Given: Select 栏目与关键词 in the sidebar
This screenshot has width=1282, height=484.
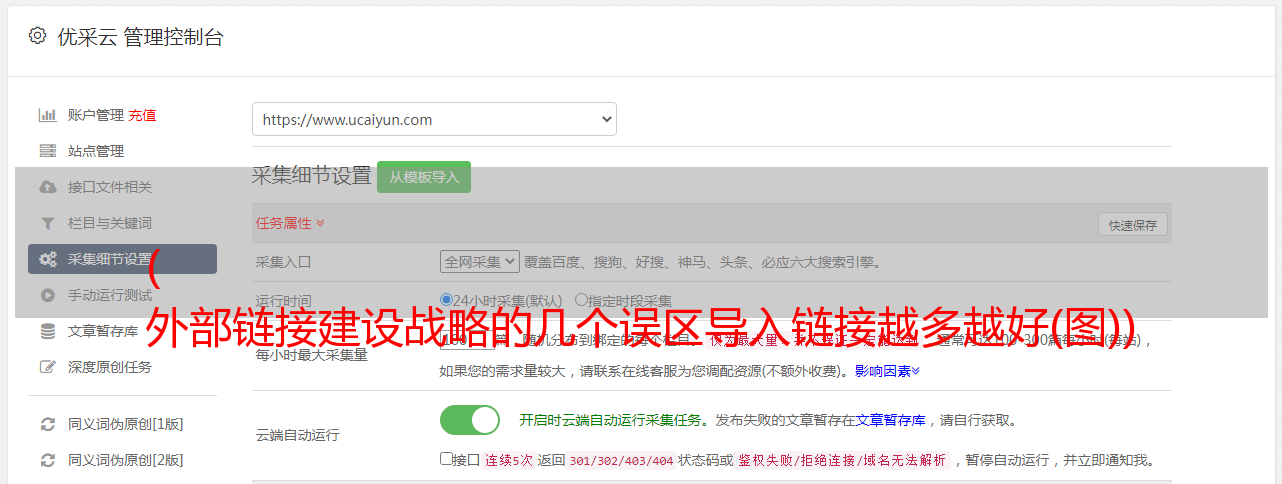Looking at the screenshot, I should click(x=110, y=223).
